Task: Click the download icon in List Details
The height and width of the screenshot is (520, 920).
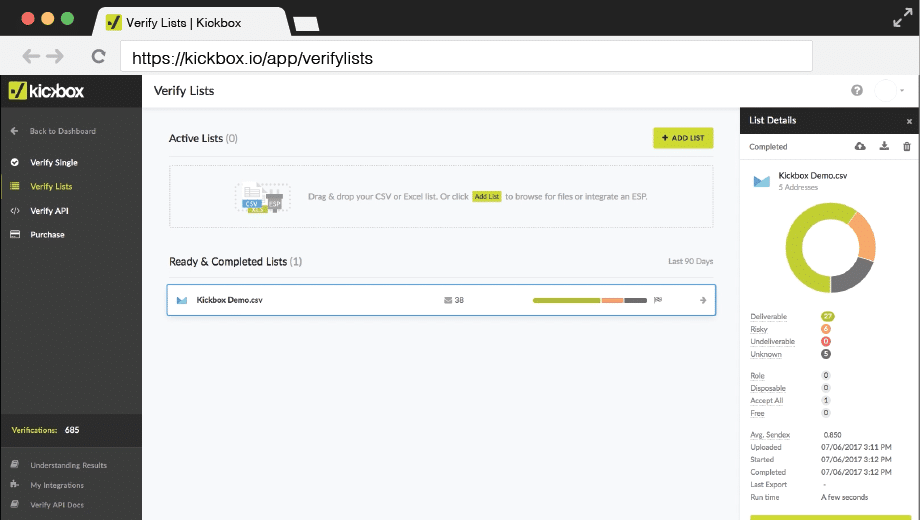Action: click(884, 146)
